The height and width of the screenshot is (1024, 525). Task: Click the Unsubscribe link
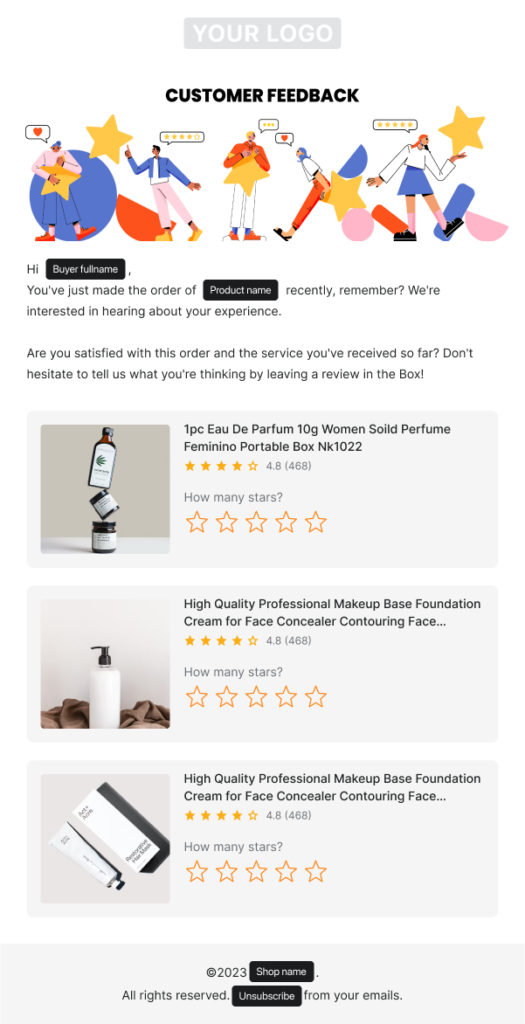267,997
